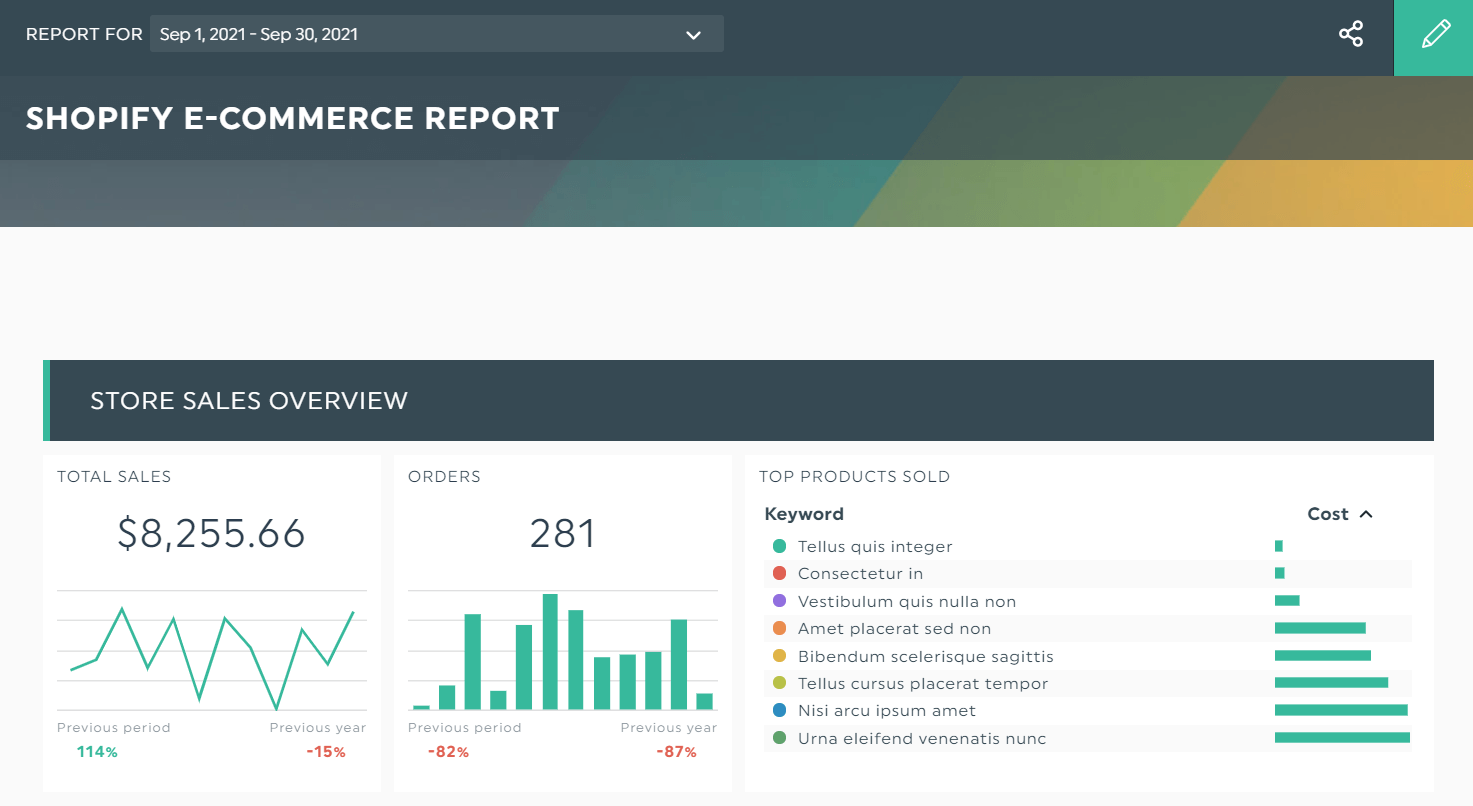
Task: Select the 'Tellus quis integer' row text
Action: [875, 546]
